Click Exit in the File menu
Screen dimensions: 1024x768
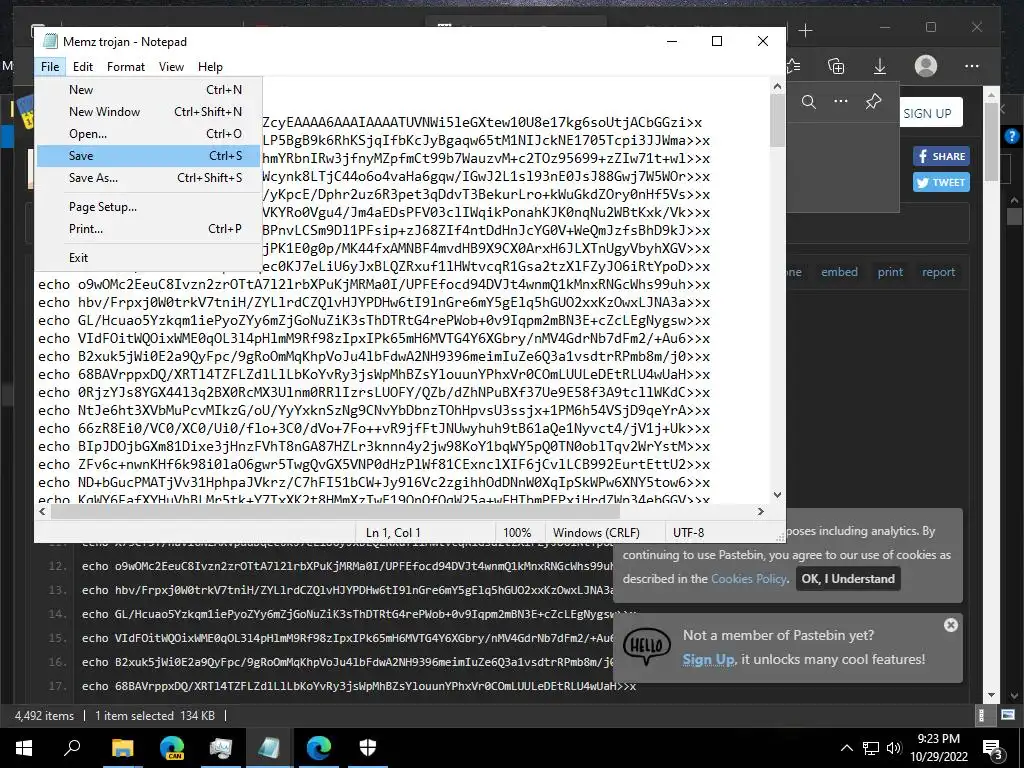tap(149, 258)
